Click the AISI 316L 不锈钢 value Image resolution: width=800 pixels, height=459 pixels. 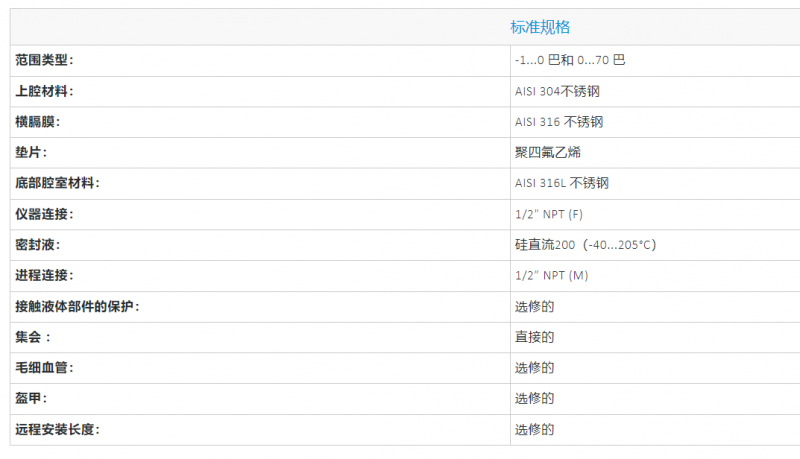pyautogui.click(x=562, y=183)
